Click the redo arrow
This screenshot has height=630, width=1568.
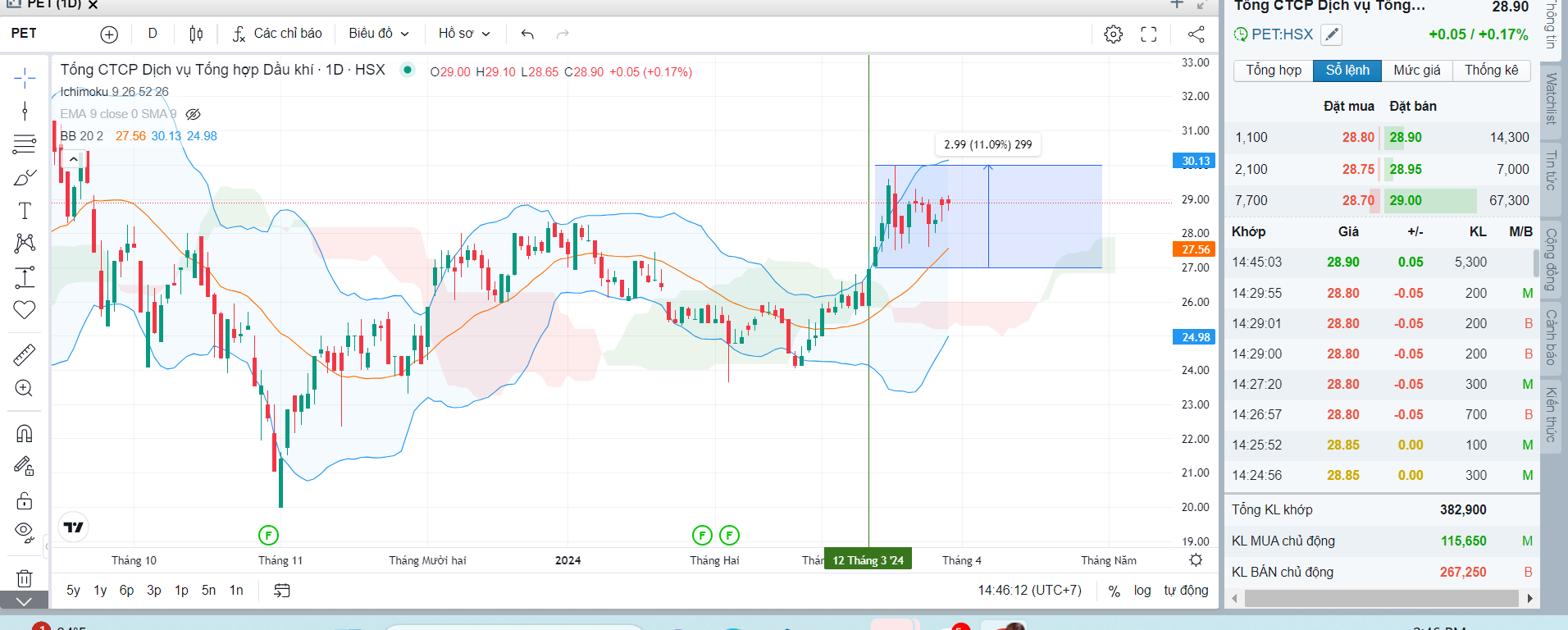click(x=563, y=34)
